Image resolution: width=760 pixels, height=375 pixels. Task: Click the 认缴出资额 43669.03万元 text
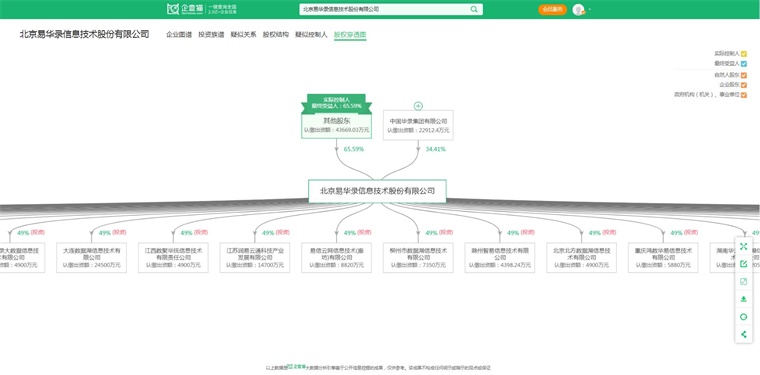click(336, 130)
